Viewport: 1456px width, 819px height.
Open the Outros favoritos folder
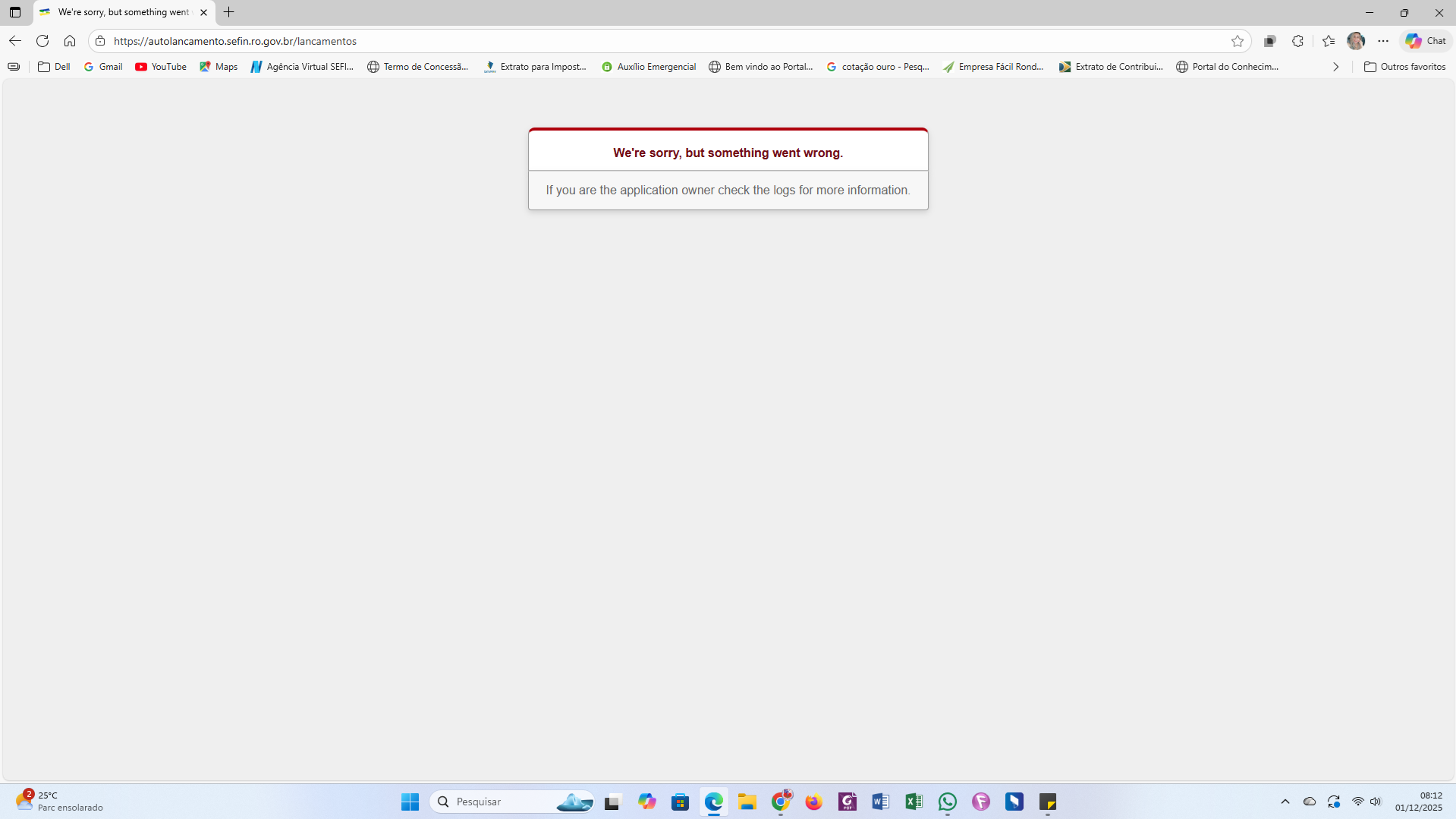click(1404, 67)
